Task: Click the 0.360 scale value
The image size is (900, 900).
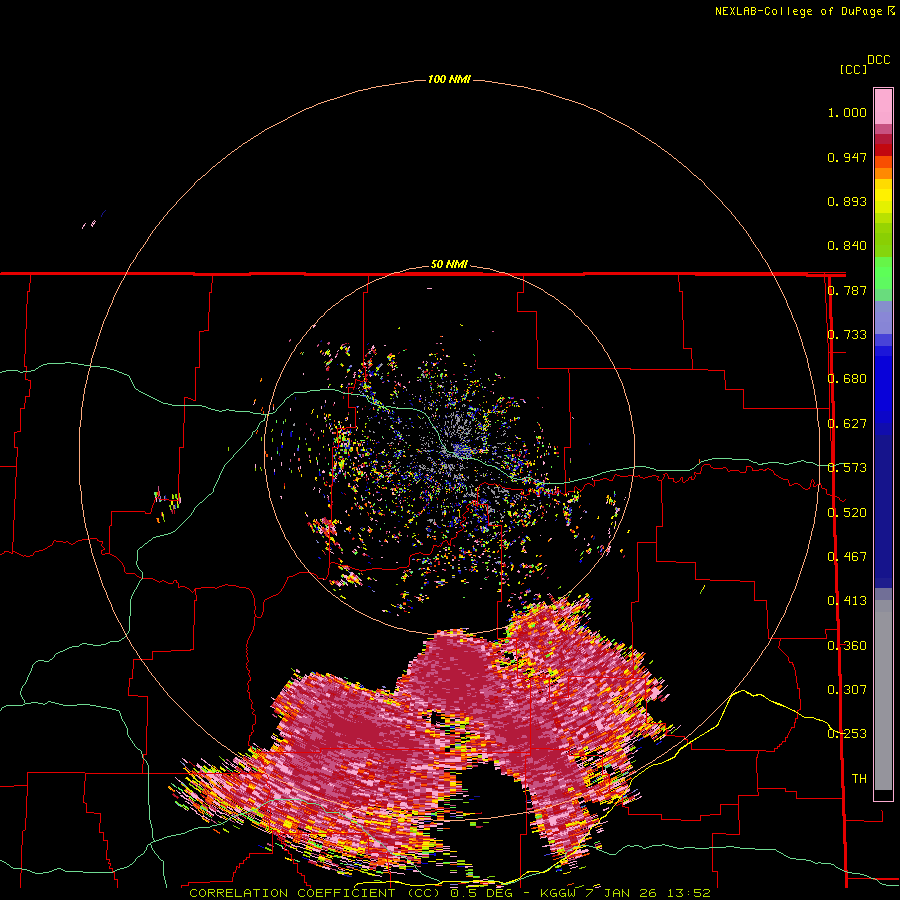Action: [x=847, y=646]
